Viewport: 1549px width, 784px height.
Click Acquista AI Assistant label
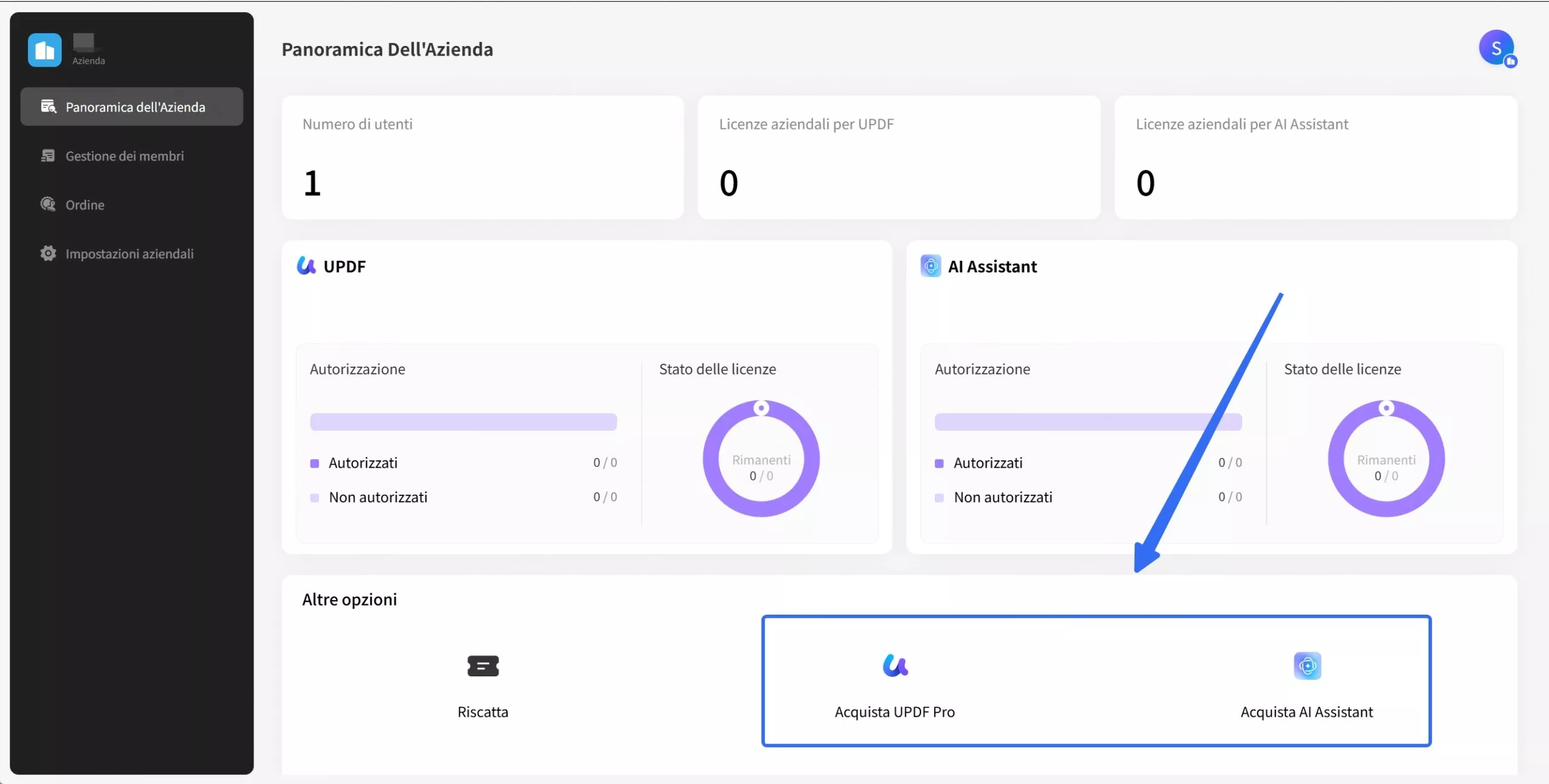click(x=1306, y=712)
